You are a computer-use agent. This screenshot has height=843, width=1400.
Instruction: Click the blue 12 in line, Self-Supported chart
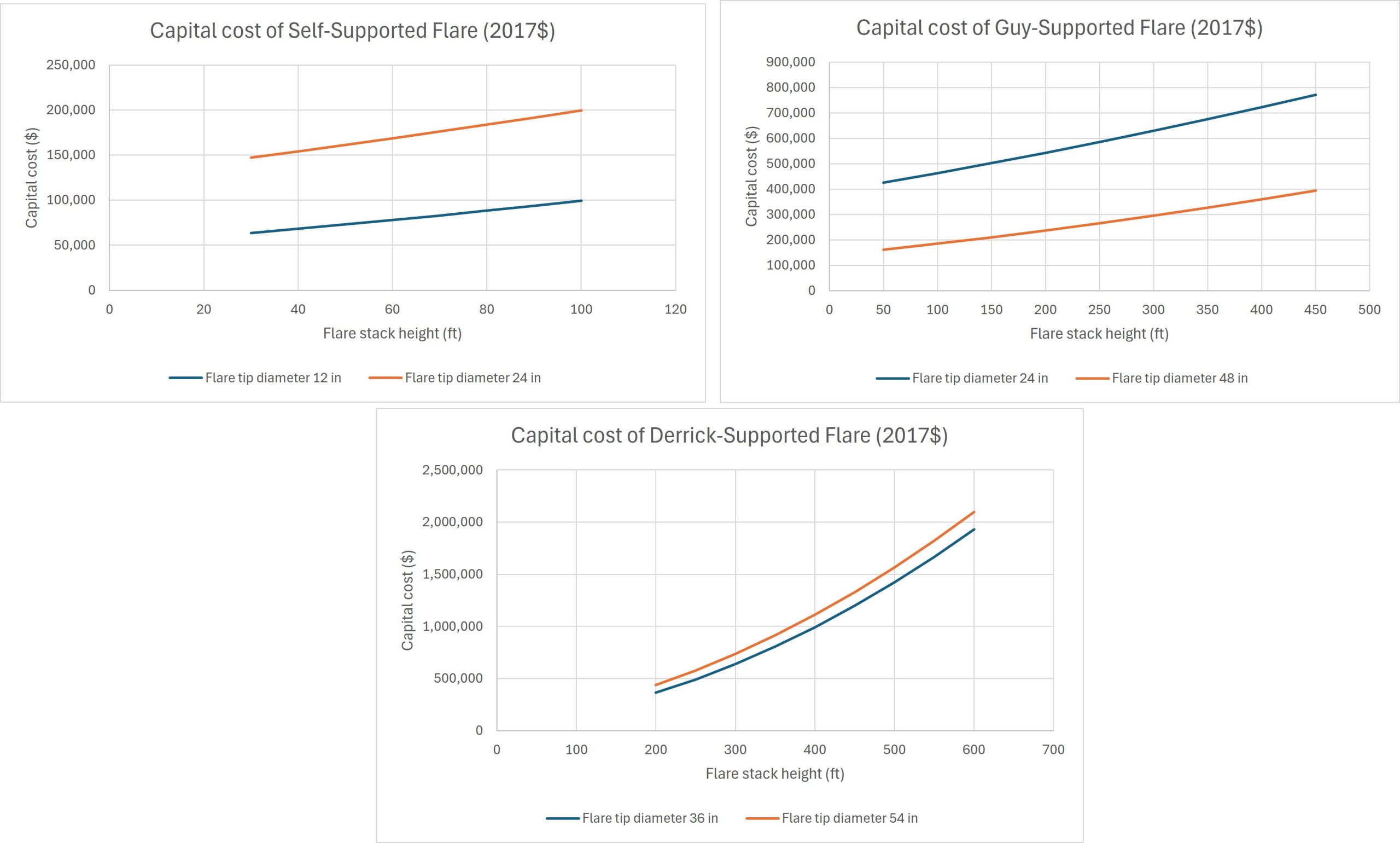416,218
